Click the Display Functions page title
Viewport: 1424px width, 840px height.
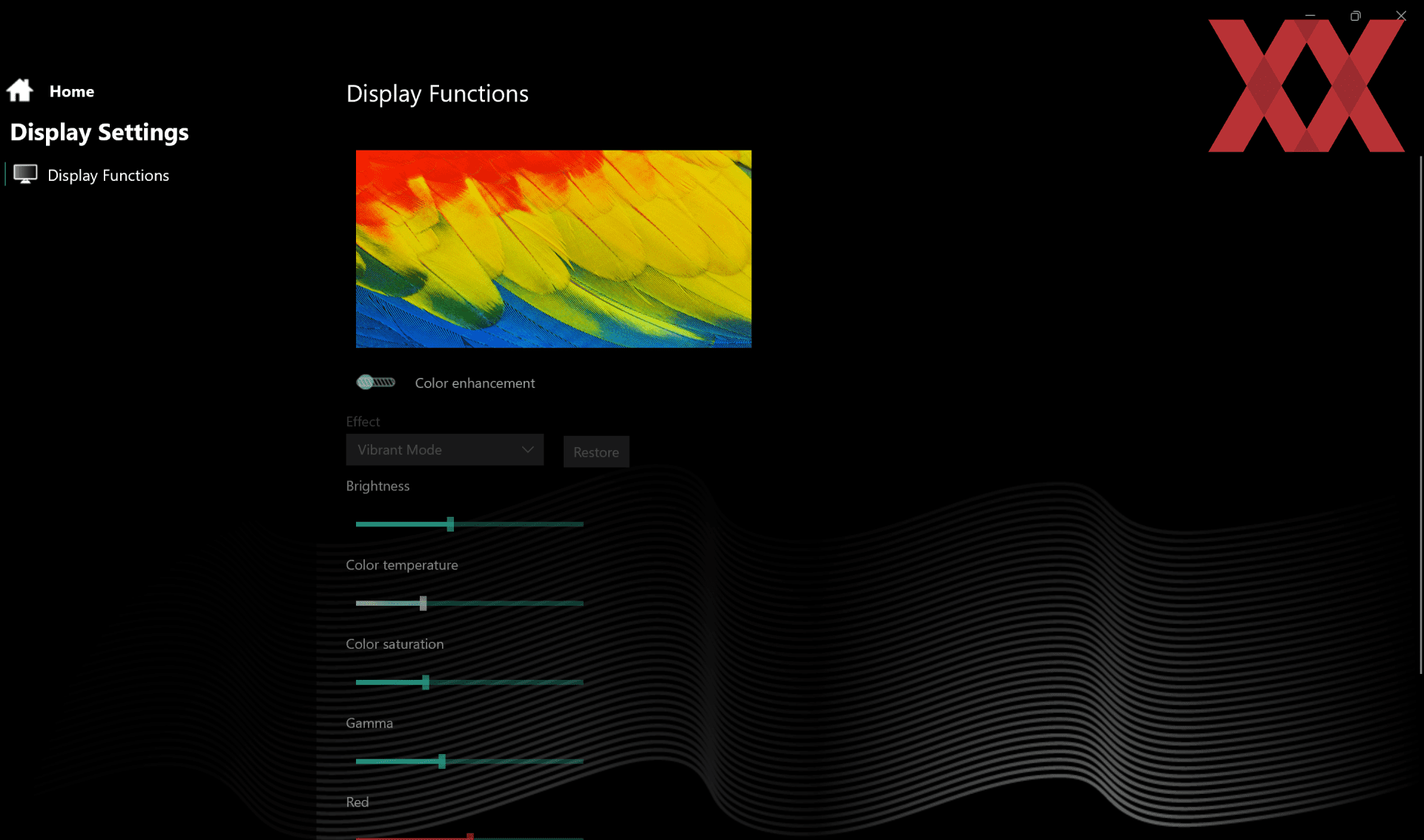pos(438,94)
